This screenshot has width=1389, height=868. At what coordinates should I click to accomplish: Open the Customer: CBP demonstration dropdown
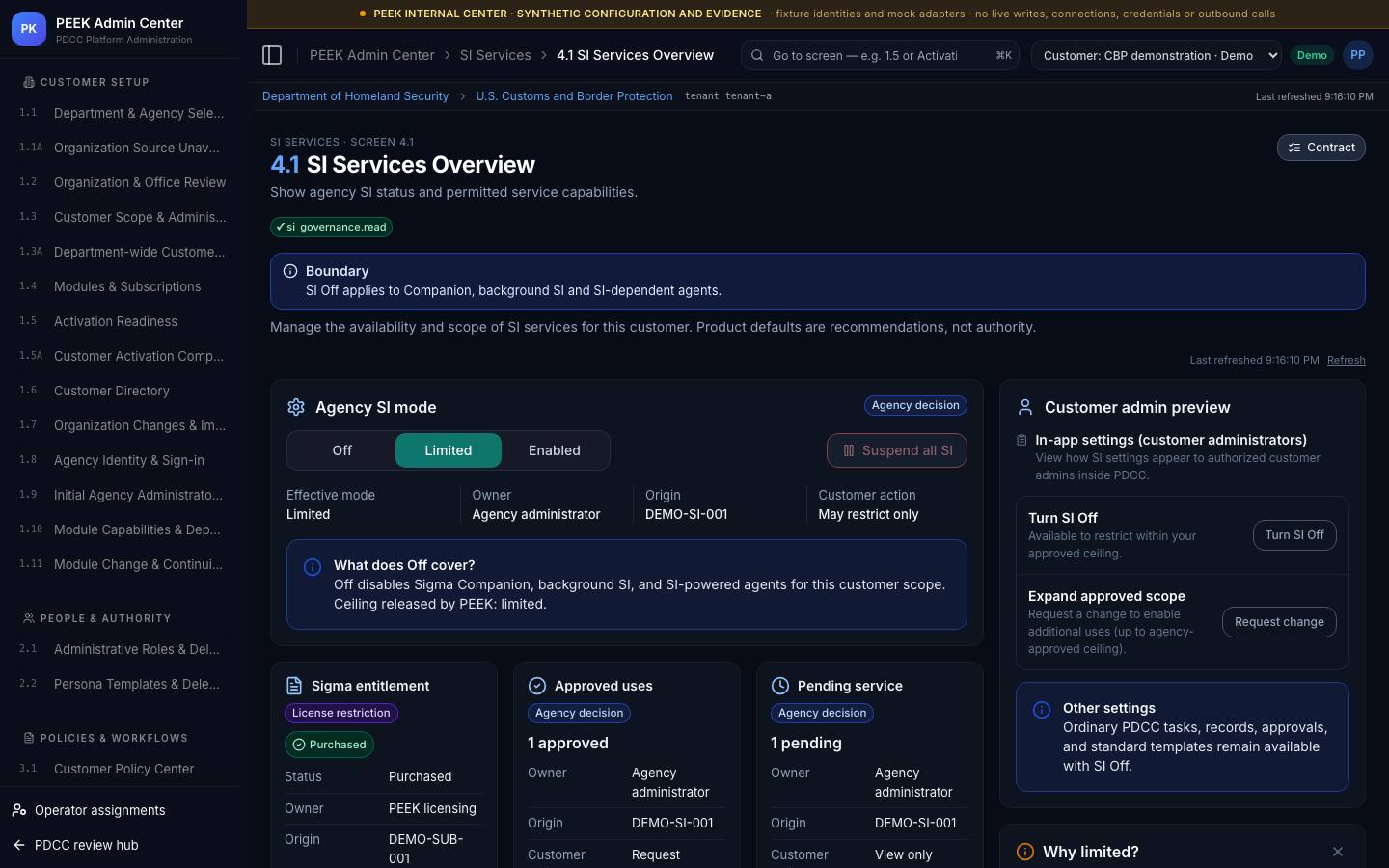(1156, 55)
